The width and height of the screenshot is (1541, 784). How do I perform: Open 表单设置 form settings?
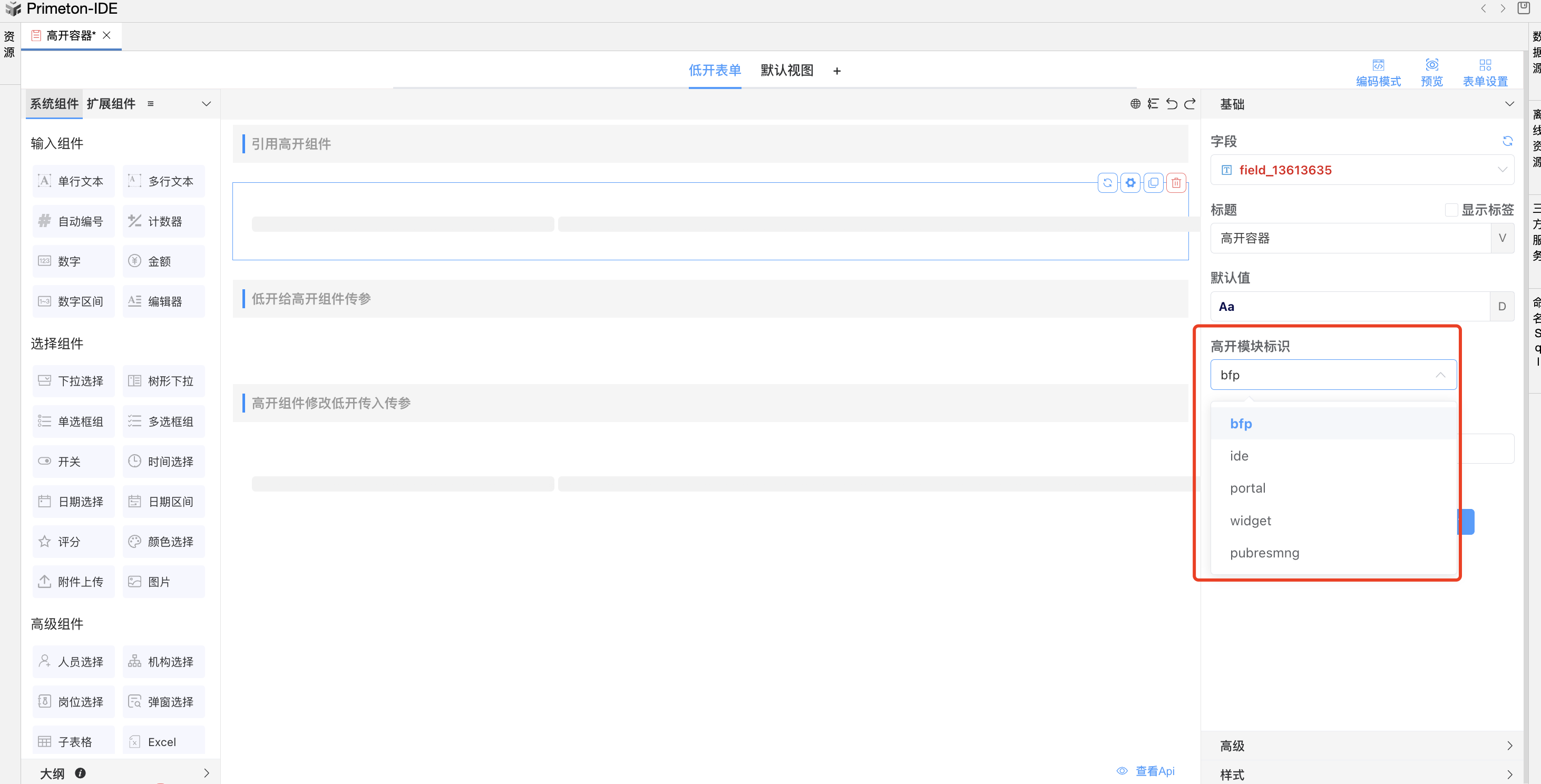[1484, 72]
